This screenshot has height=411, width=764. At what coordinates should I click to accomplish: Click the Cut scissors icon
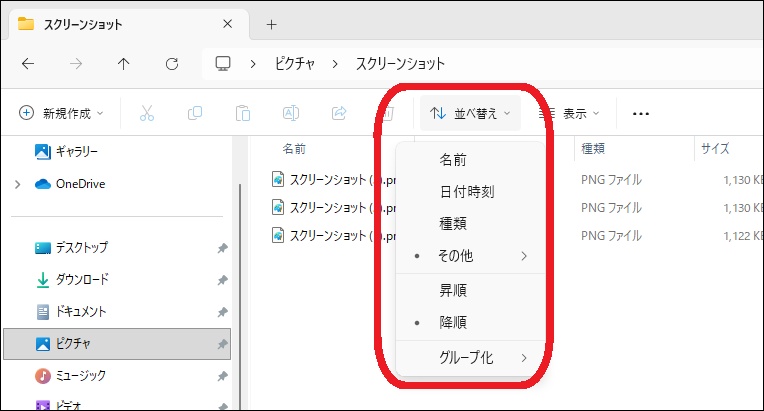click(147, 113)
